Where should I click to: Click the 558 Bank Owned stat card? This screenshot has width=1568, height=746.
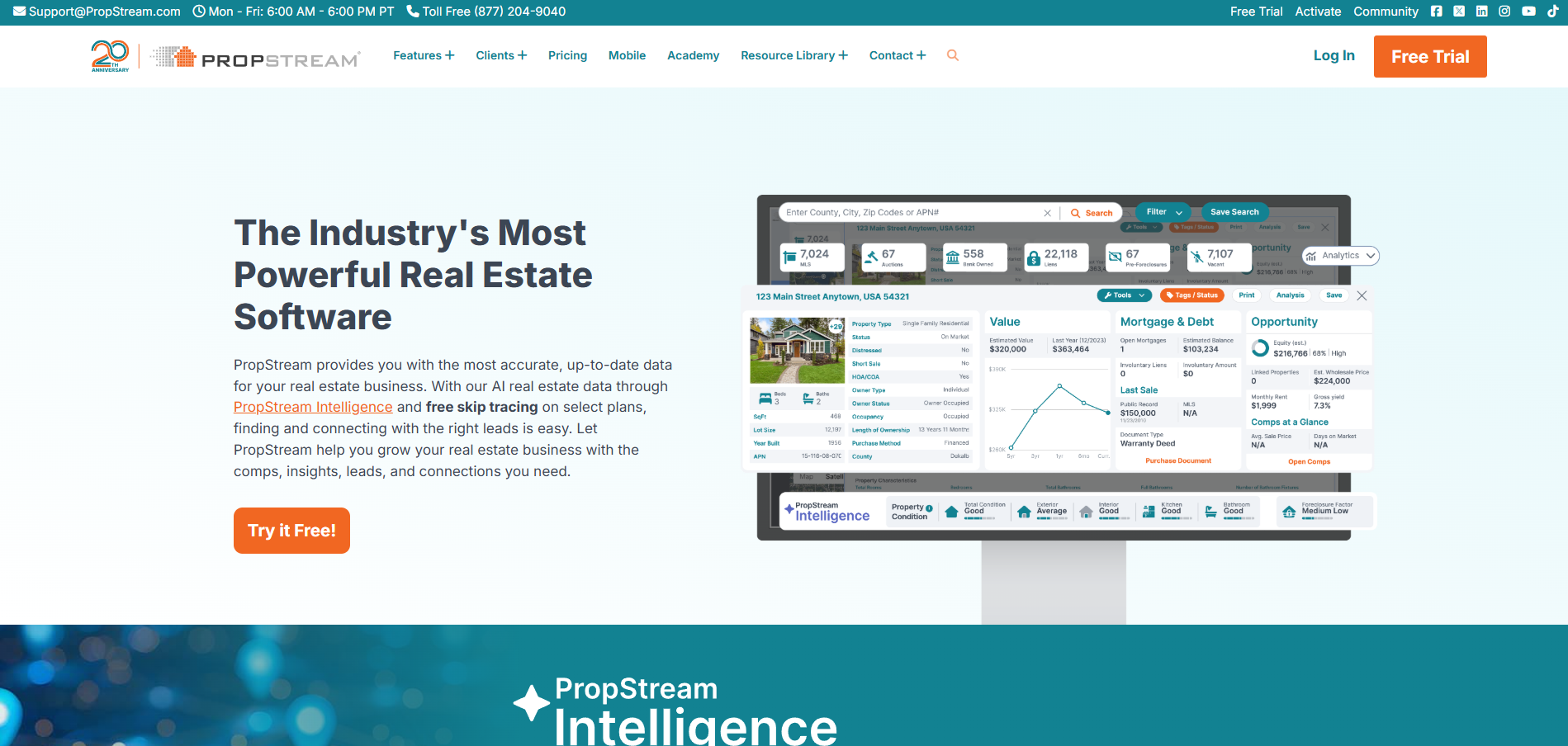point(975,257)
